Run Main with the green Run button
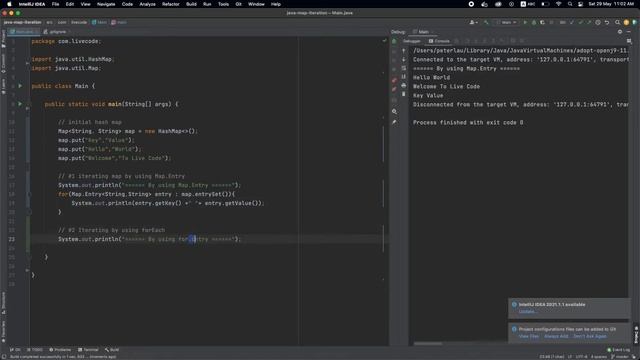640x360 pixels. 525,22
